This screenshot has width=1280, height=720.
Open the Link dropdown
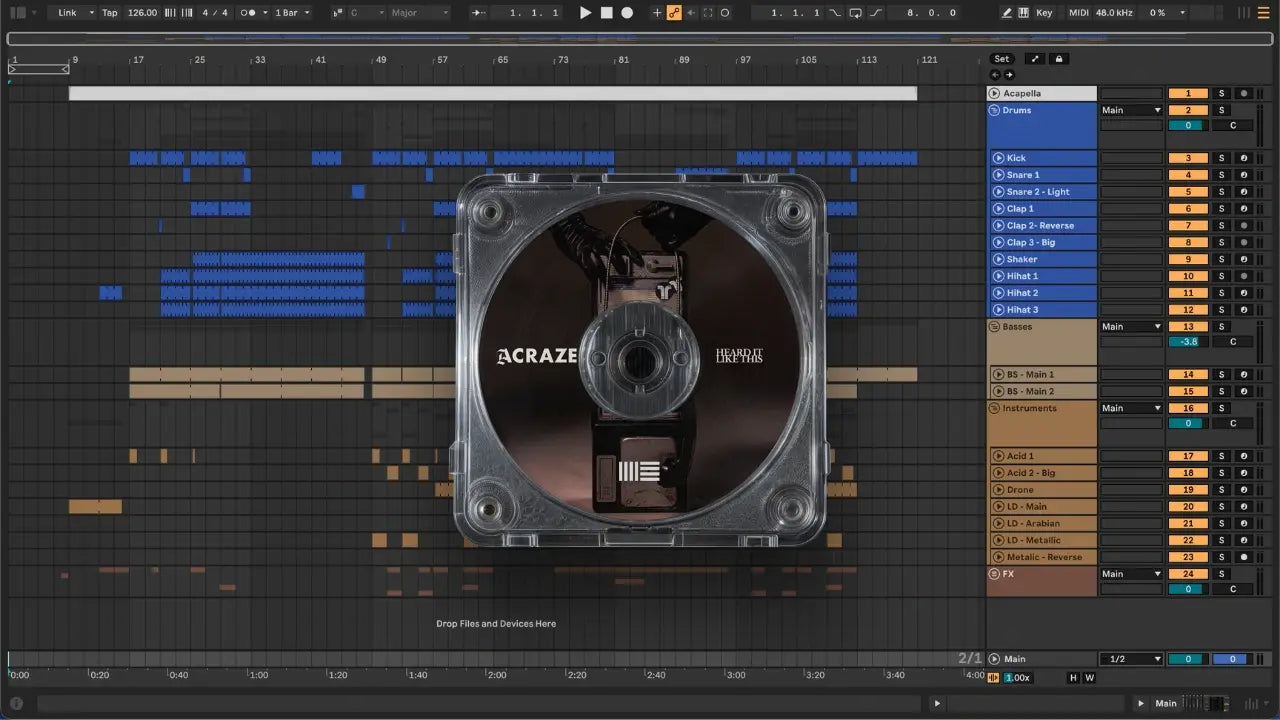pyautogui.click(x=75, y=13)
